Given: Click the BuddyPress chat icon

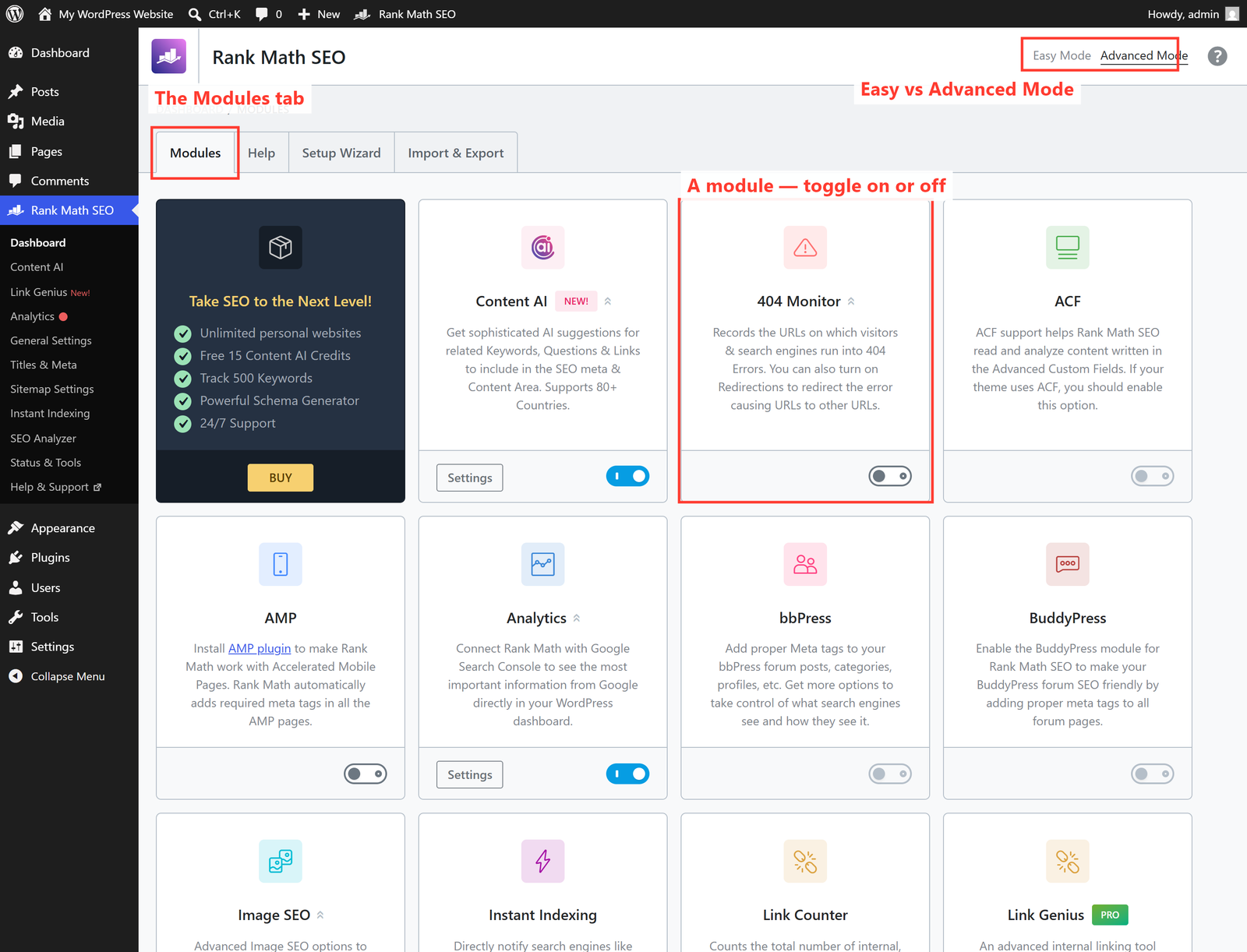Looking at the screenshot, I should click(x=1068, y=564).
